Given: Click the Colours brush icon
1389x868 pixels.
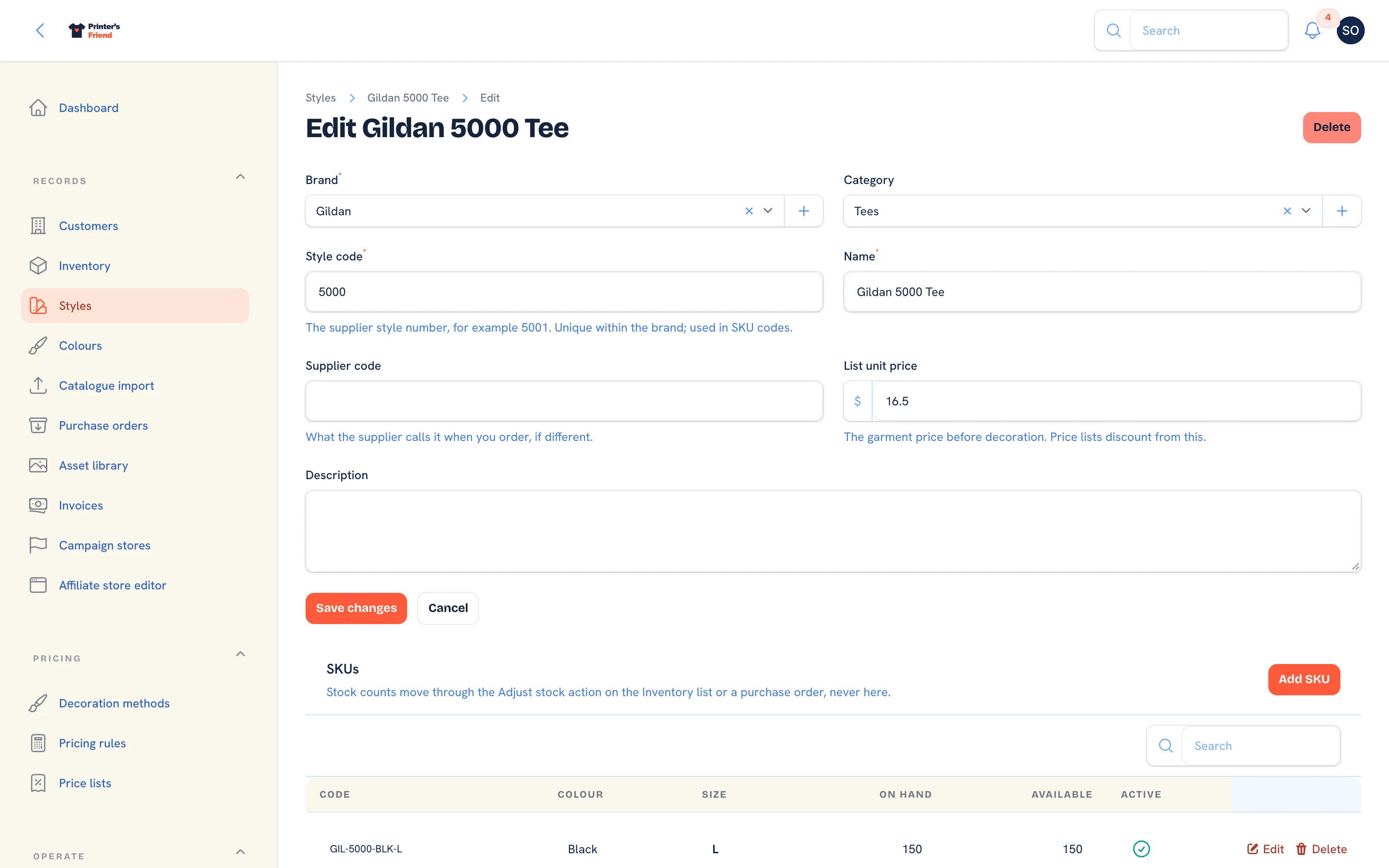Looking at the screenshot, I should pos(38,345).
